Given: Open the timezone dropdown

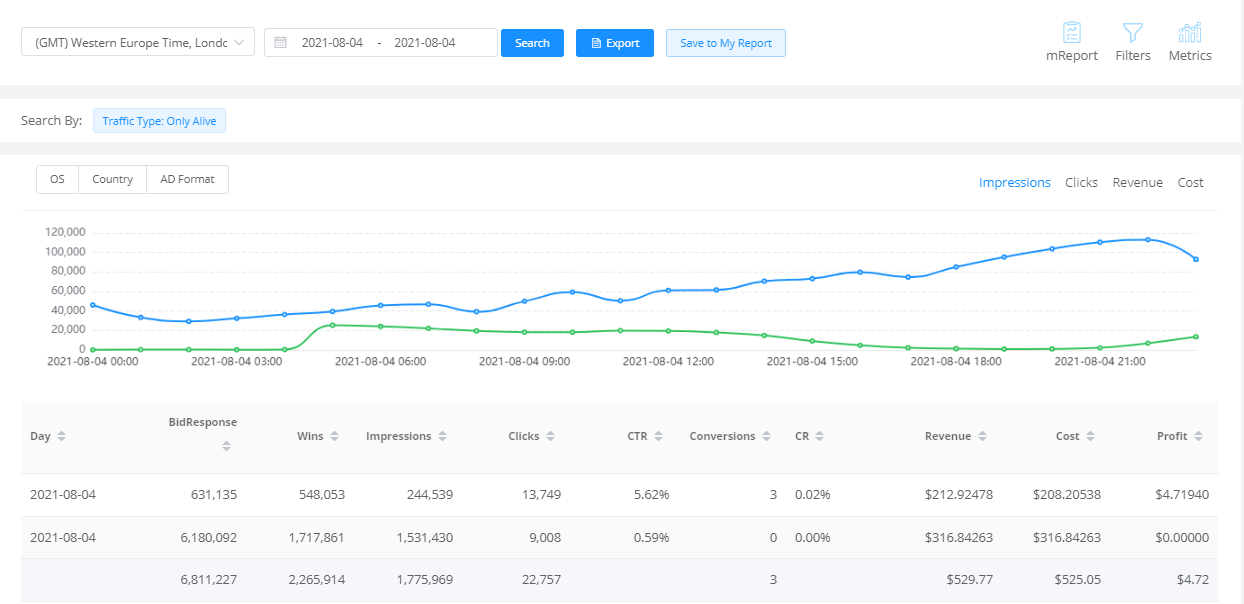Looking at the screenshot, I should (x=138, y=43).
